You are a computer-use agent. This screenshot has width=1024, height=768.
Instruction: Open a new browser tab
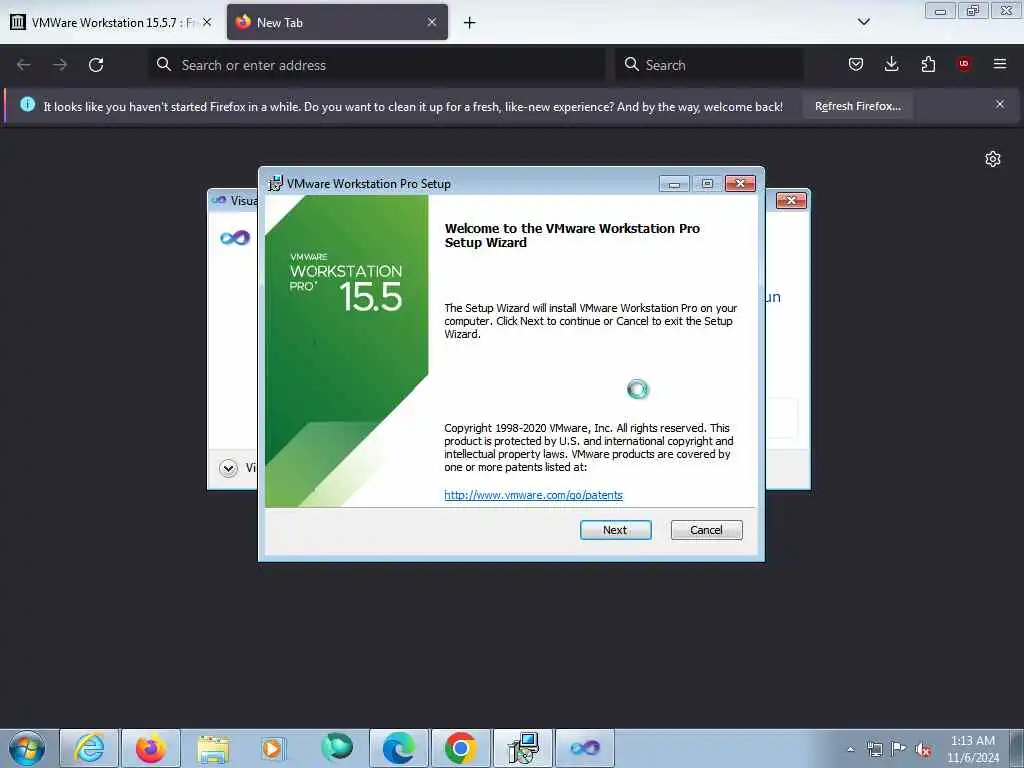[469, 23]
